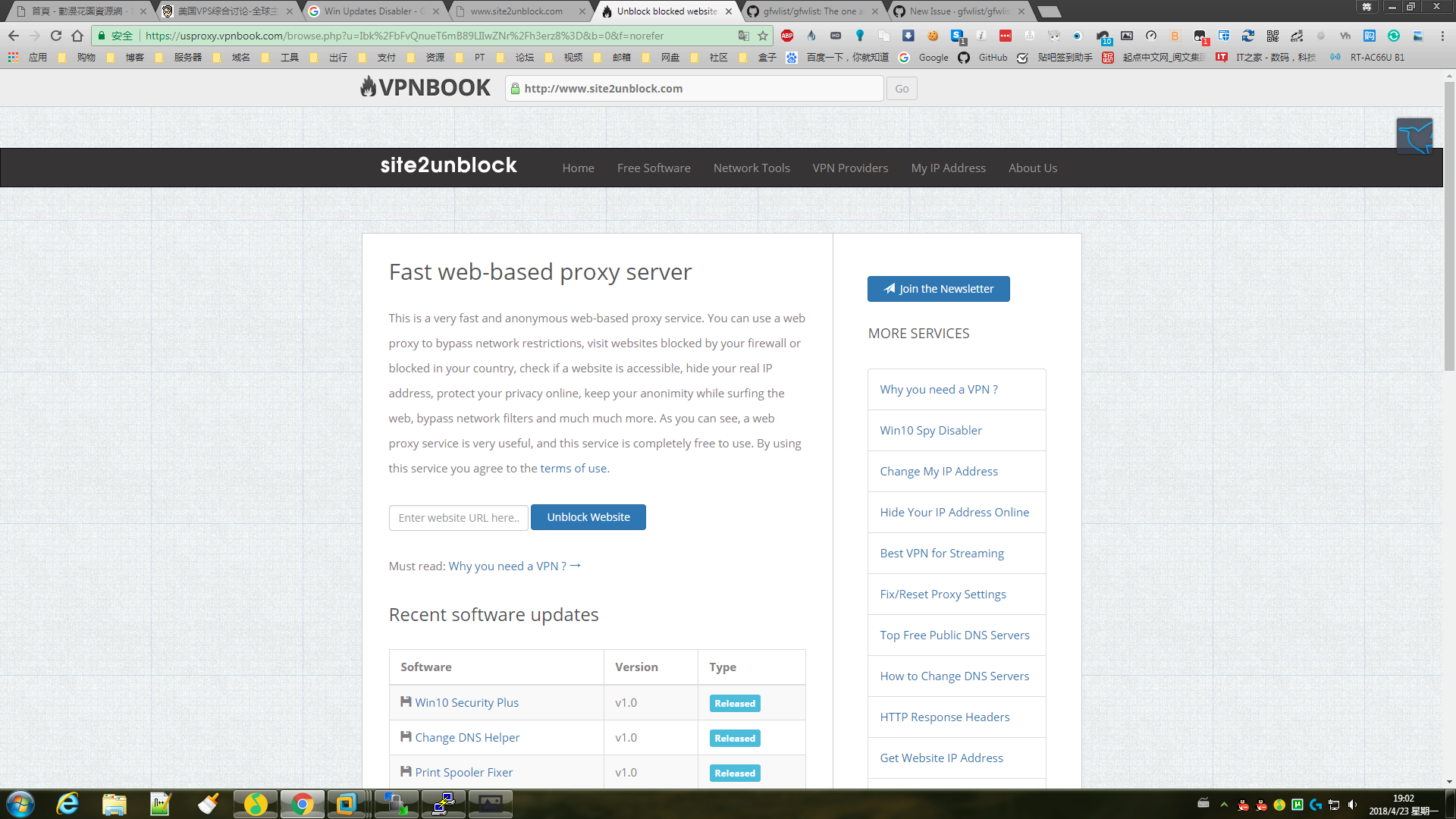The image size is (1456, 819).
Task: Click the scrollbar down arrow
Action: click(1449, 783)
